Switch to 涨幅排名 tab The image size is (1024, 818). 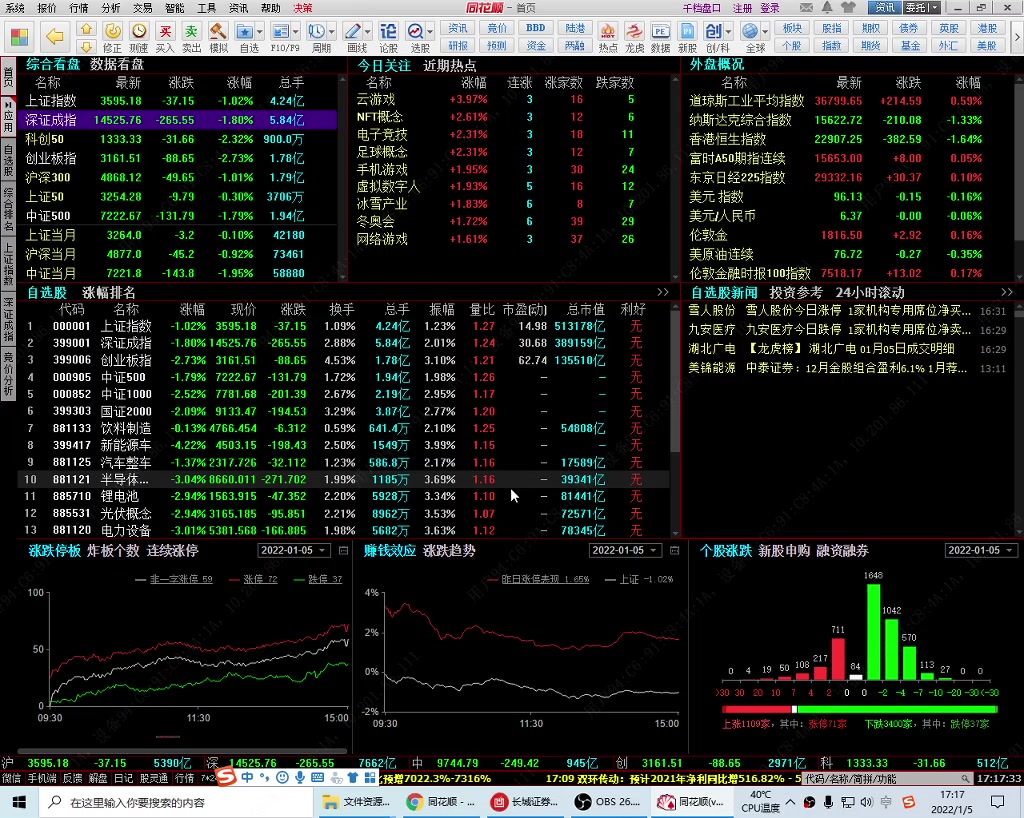109,292
